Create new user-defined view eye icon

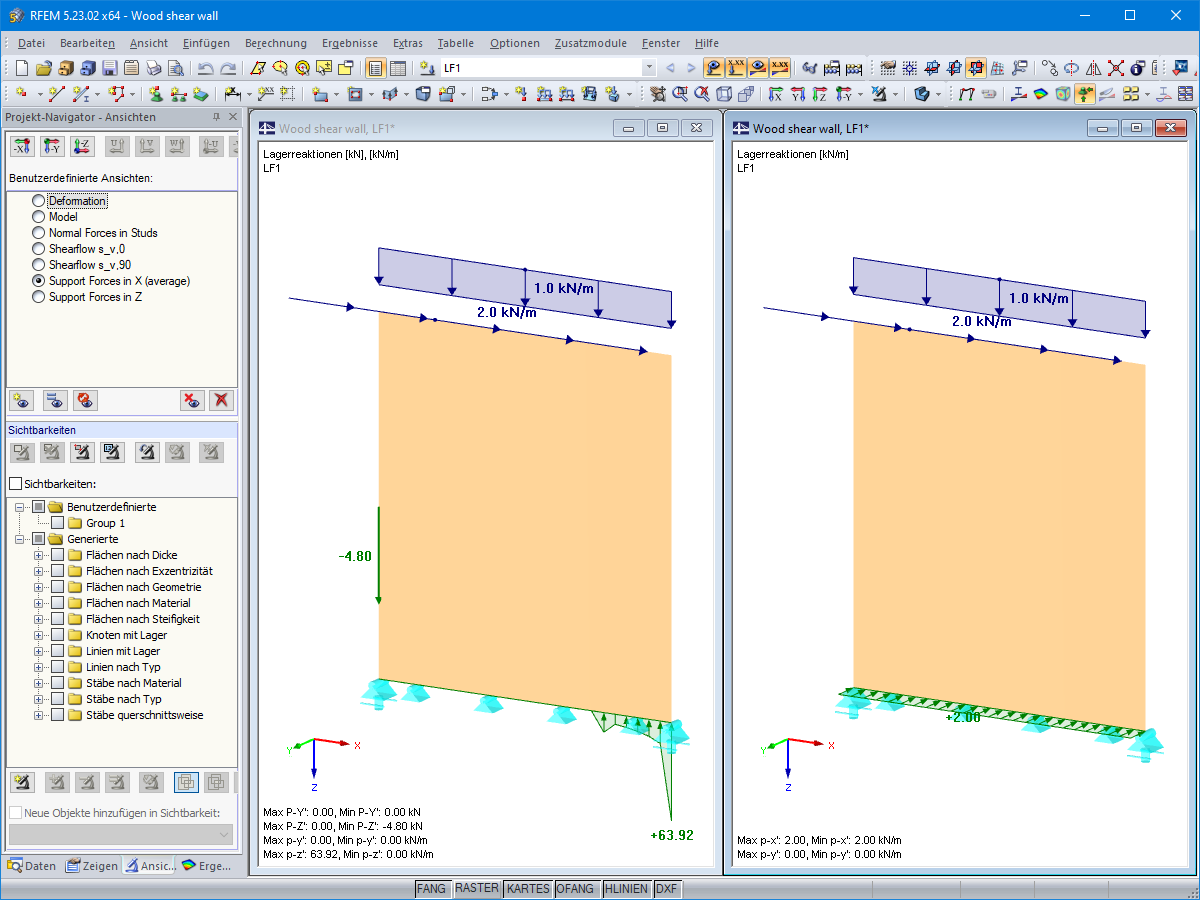point(22,400)
